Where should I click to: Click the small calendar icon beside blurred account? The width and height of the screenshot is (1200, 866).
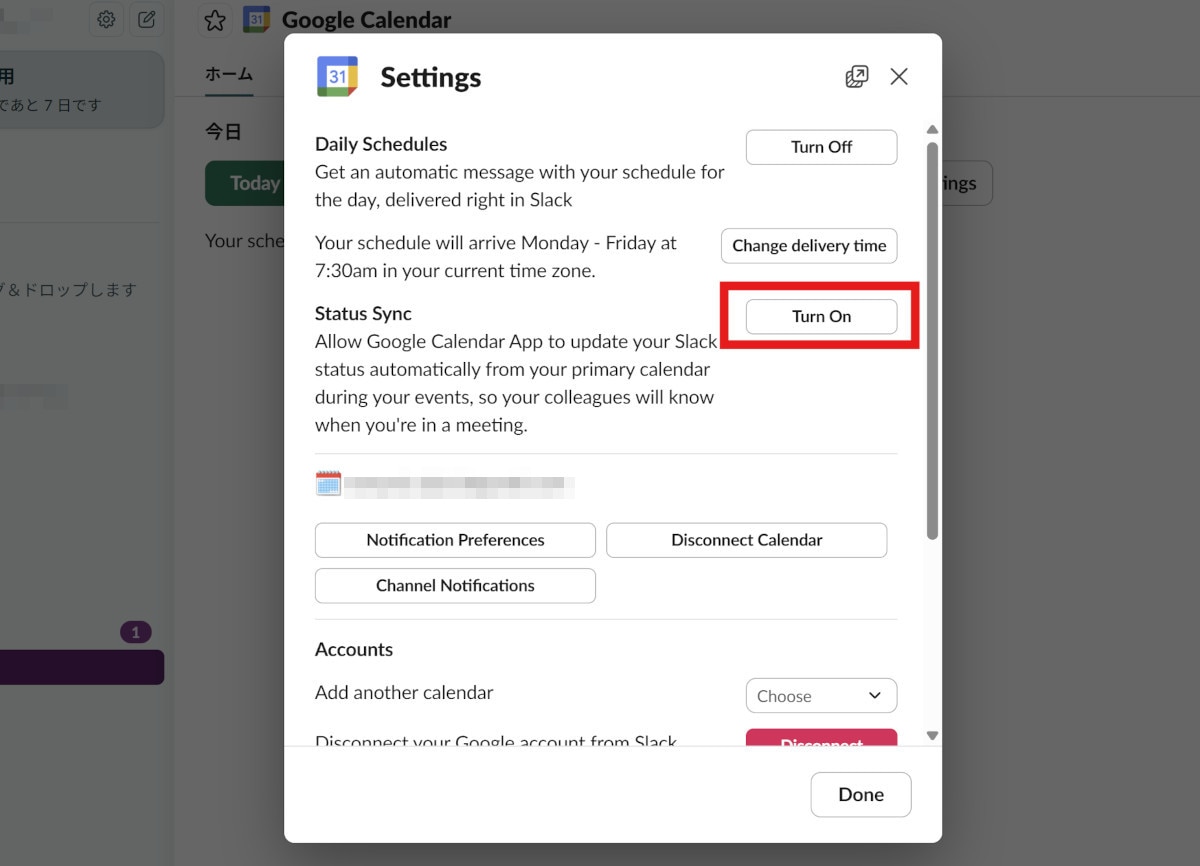[328, 485]
